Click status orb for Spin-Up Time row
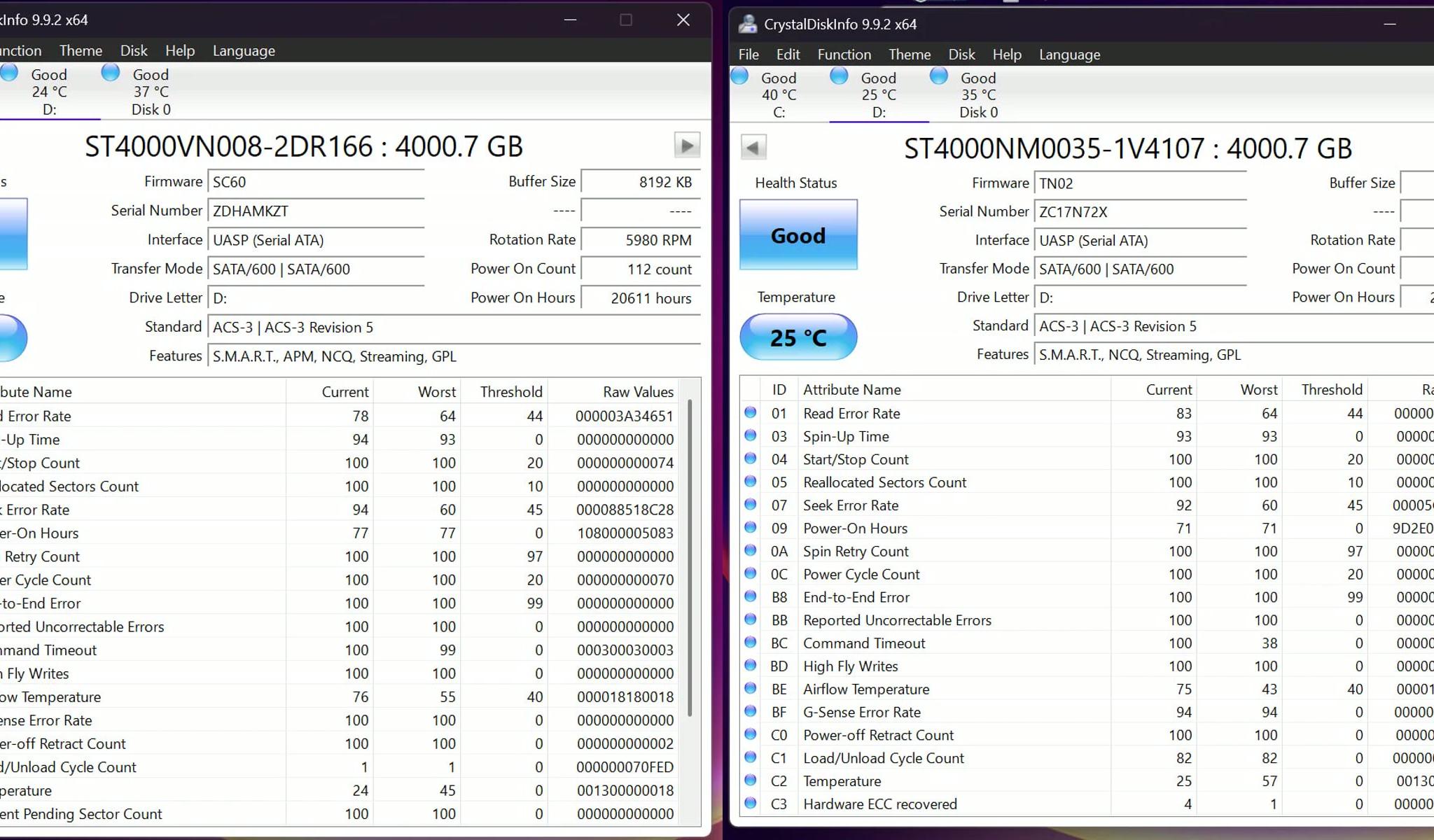The image size is (1434, 840). (751, 435)
